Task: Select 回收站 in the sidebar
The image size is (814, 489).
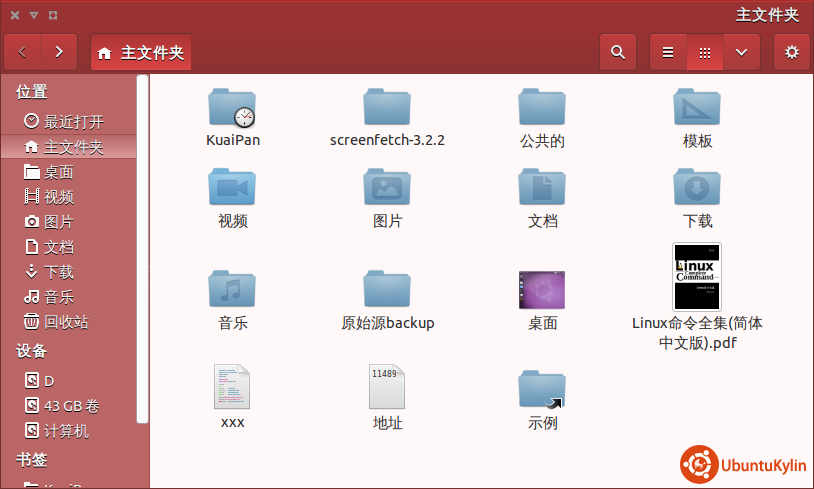Action: click(66, 322)
